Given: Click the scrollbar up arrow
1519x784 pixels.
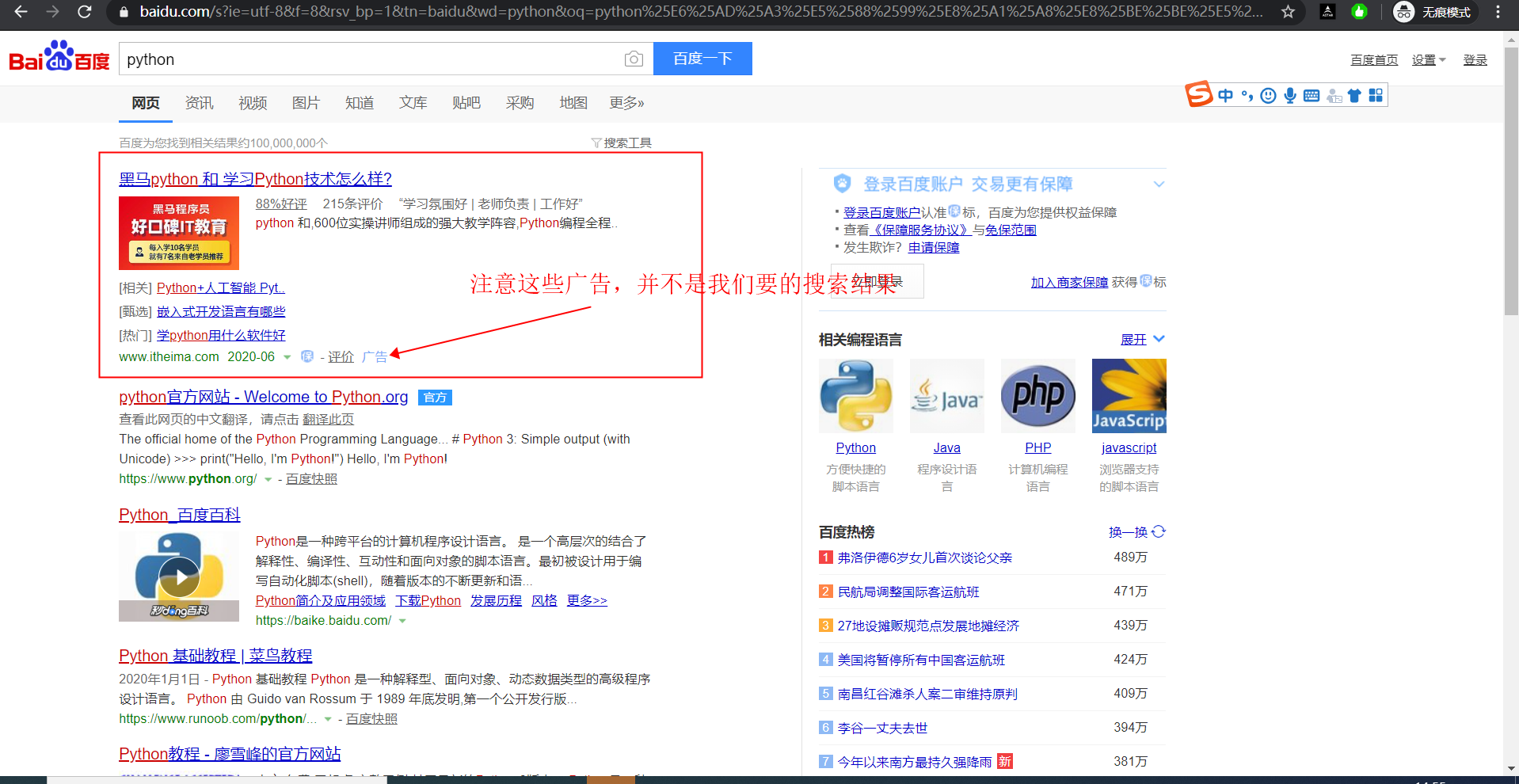Looking at the screenshot, I should (x=1511, y=38).
